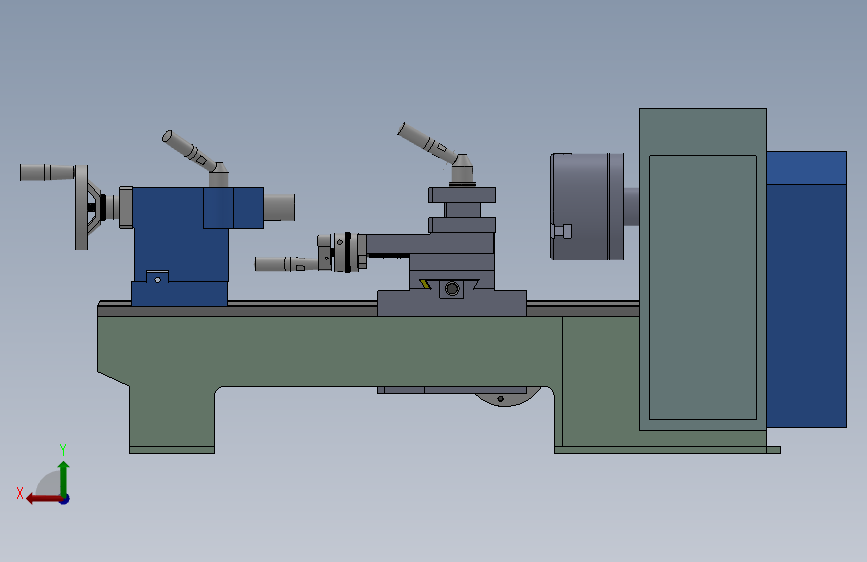Image resolution: width=867 pixels, height=562 pixels.
Task: Click the red X axis arrow of the triad
Action: (x=43, y=499)
